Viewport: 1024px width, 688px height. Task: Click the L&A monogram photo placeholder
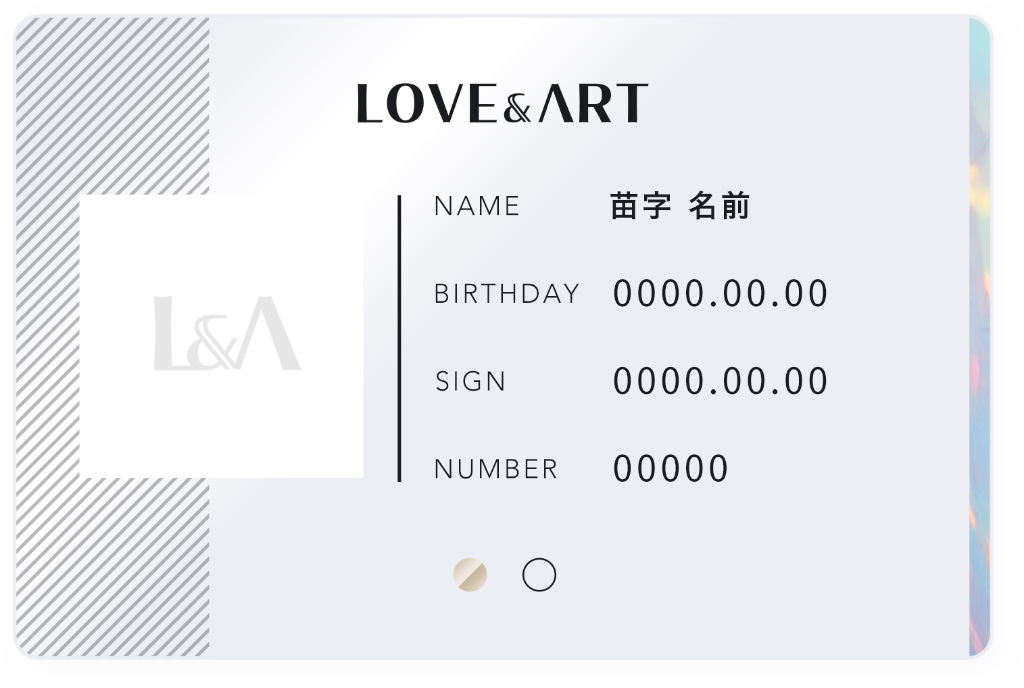point(222,336)
